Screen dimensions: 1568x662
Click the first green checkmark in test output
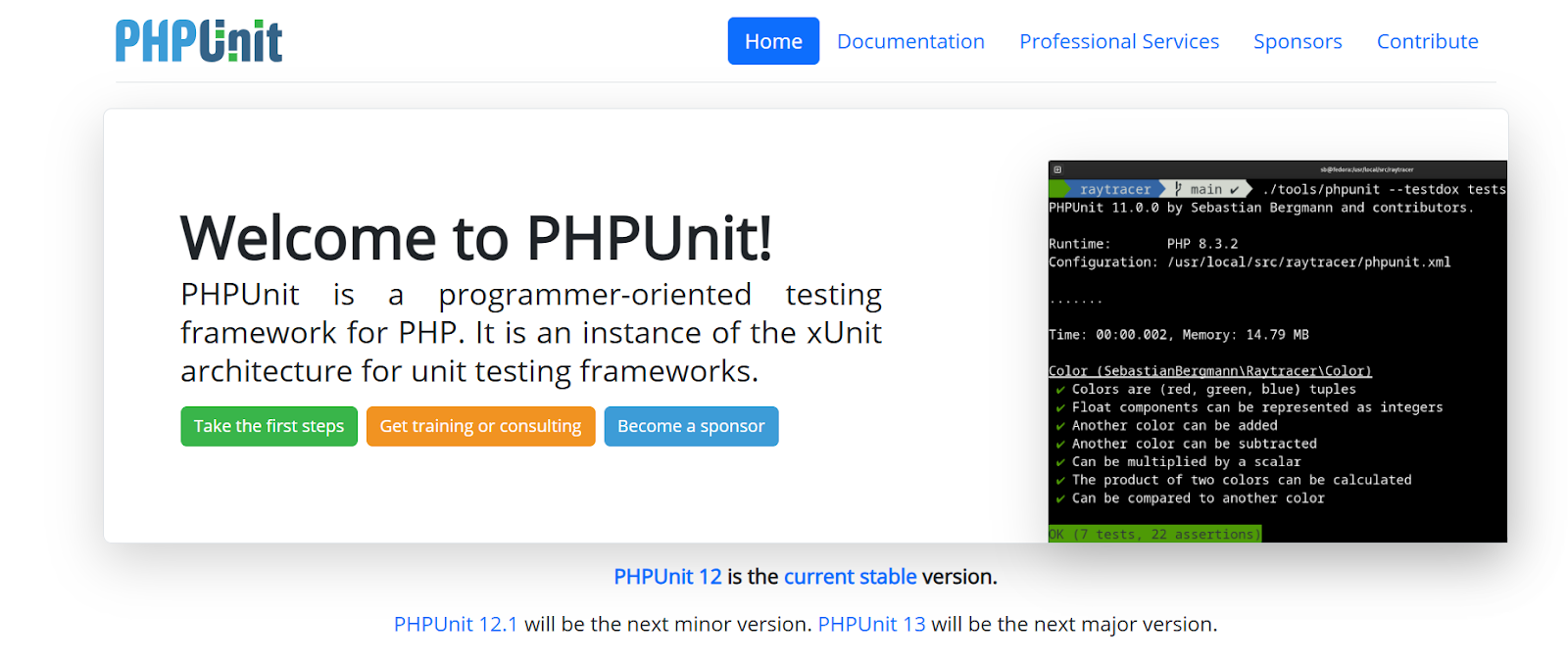pos(1060,390)
